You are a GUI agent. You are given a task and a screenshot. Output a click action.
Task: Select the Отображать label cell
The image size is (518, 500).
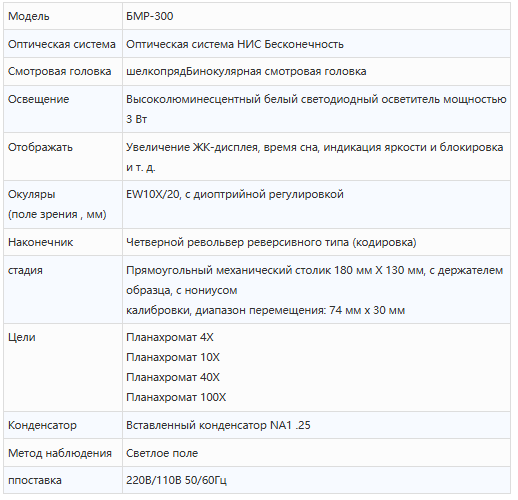pos(63,156)
